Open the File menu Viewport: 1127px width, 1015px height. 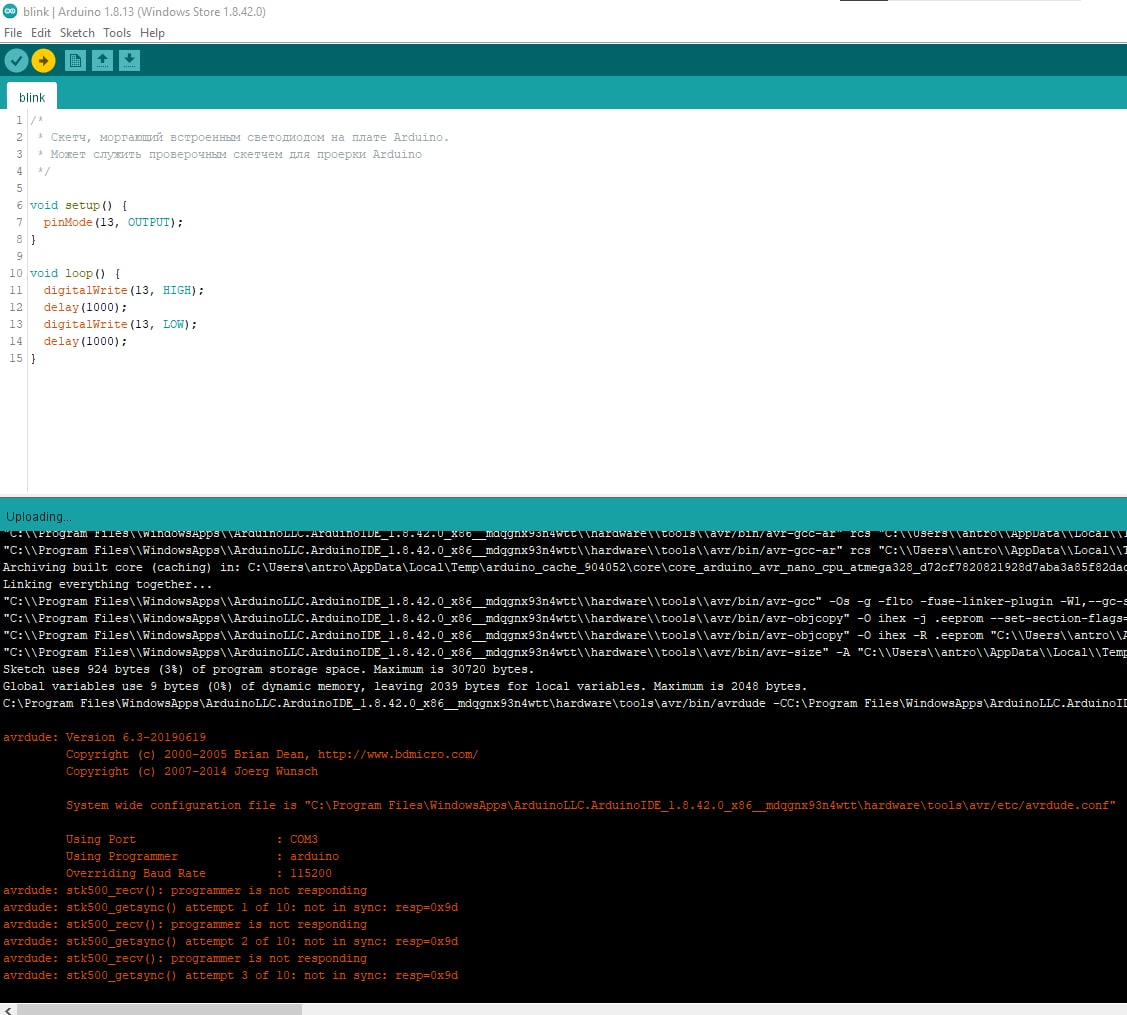point(13,33)
